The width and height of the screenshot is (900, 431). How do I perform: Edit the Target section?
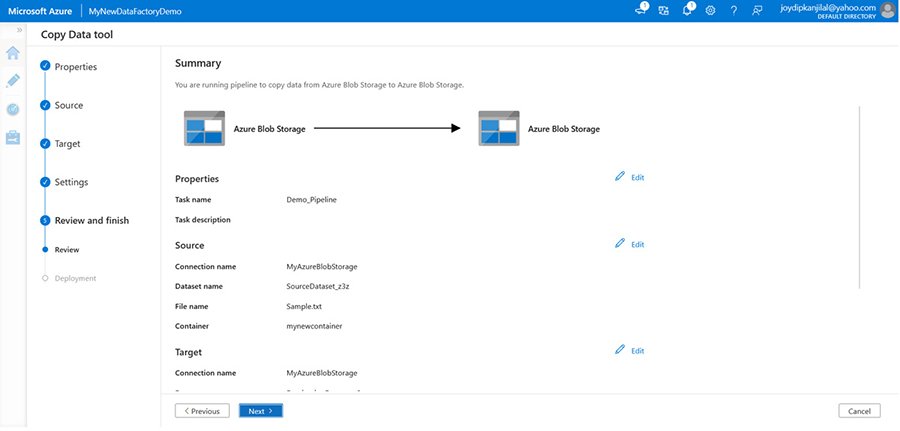tap(630, 351)
